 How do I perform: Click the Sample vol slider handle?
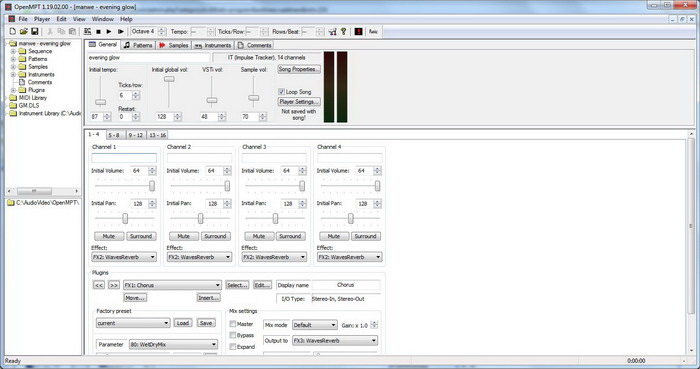point(254,98)
